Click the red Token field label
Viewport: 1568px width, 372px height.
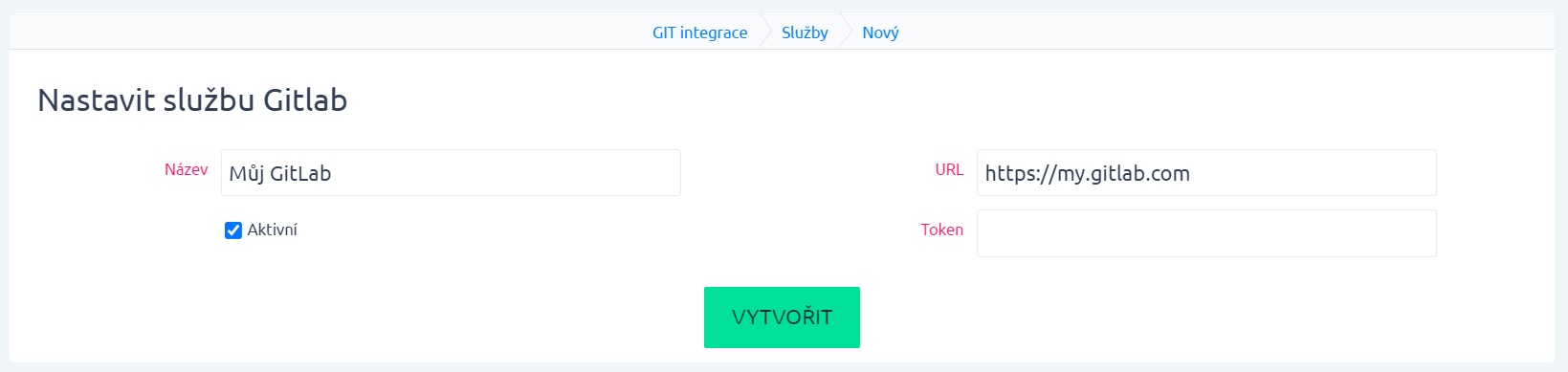click(941, 230)
